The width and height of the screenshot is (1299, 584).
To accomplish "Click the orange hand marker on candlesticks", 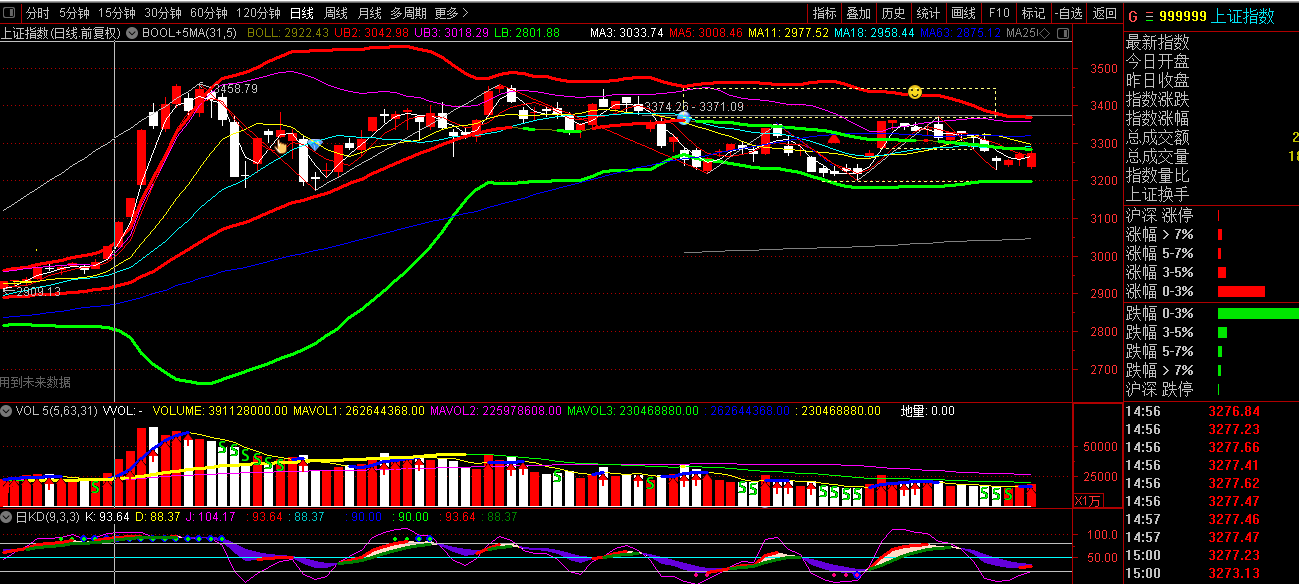I will [x=281, y=146].
